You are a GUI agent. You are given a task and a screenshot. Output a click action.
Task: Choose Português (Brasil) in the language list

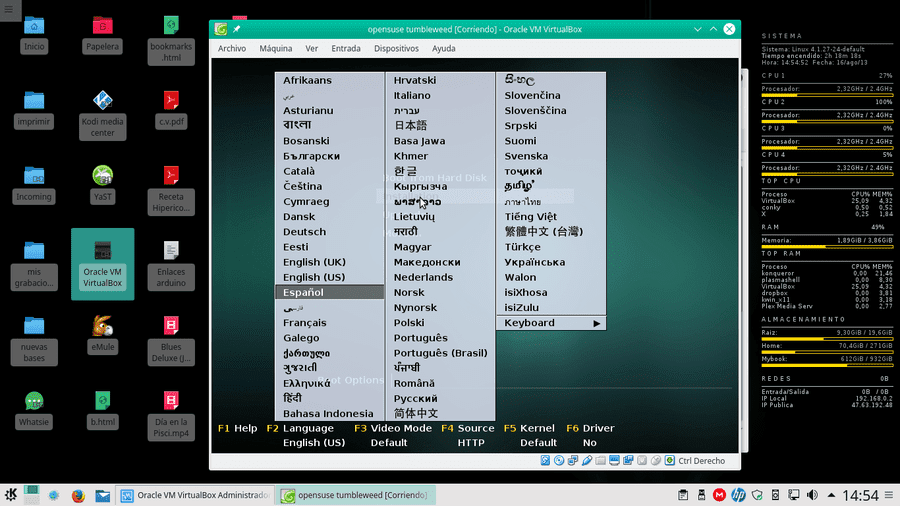click(440, 353)
